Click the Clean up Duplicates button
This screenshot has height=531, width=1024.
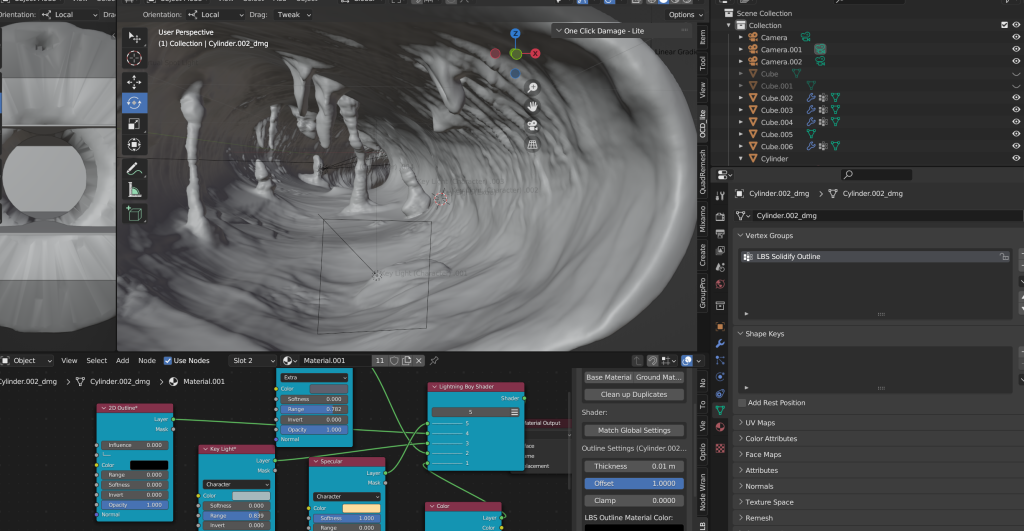633,394
